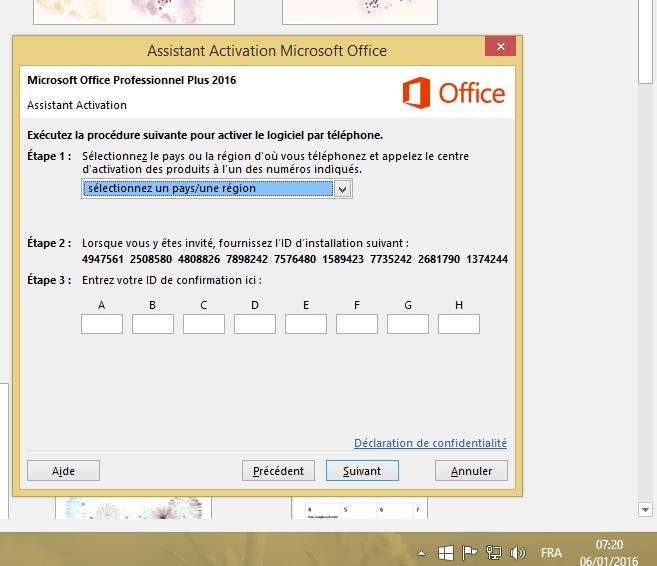Open the Windows icon in system tray
This screenshot has height=566, width=657.
(445, 553)
